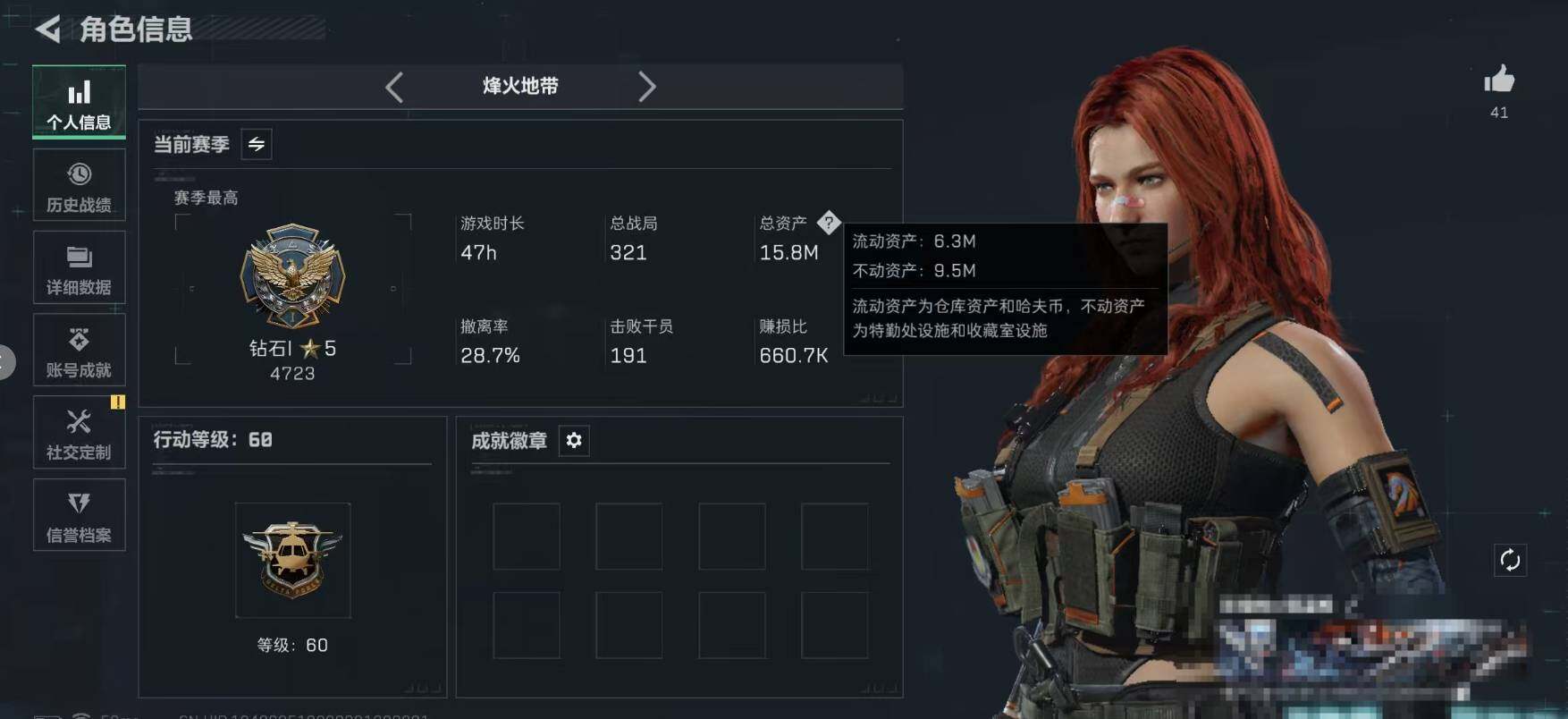Rotate character model with refresh icon
Viewport: 1568px width, 719px height.
pyautogui.click(x=1510, y=561)
